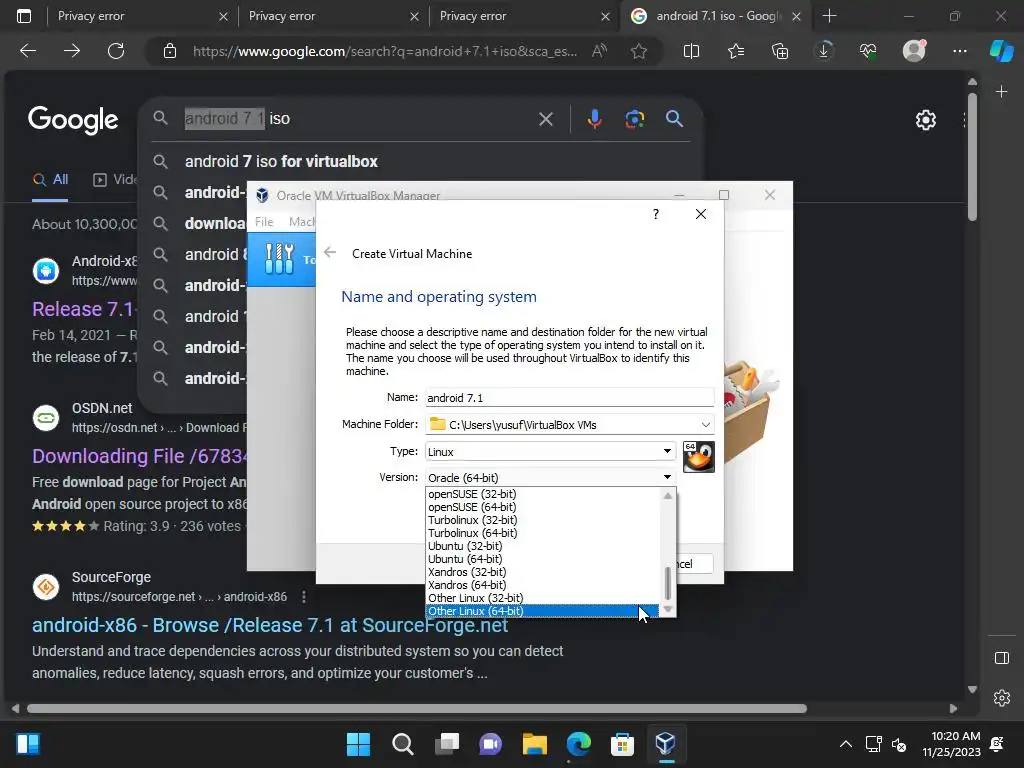
Task: Start Google voice search microphone
Action: (594, 119)
